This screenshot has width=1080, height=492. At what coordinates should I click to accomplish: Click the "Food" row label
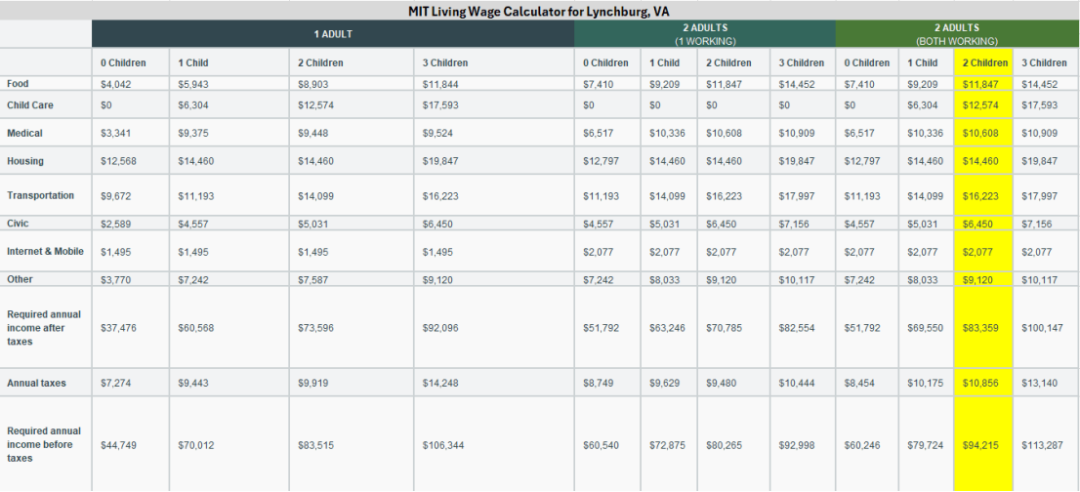coord(18,84)
